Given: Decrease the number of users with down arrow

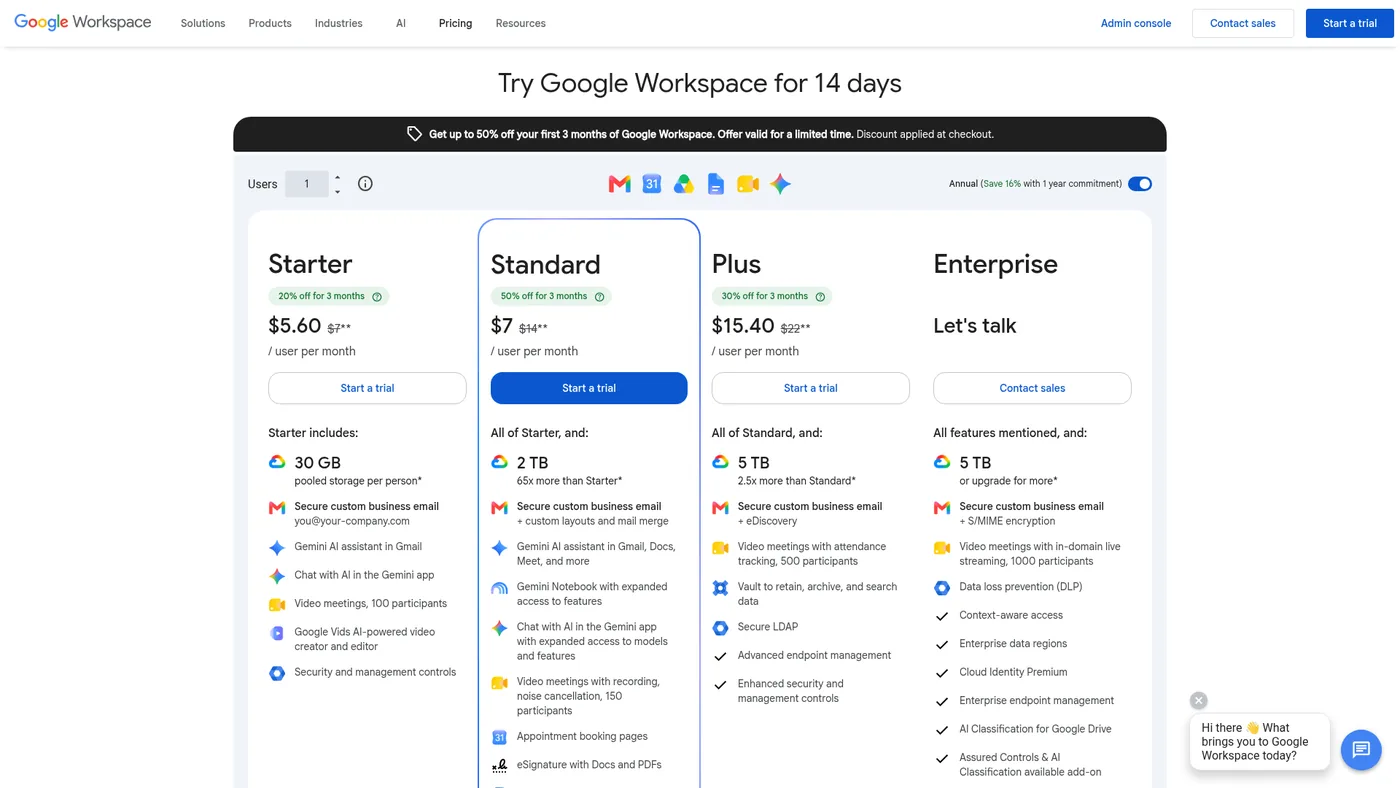Looking at the screenshot, I should pyautogui.click(x=338, y=191).
